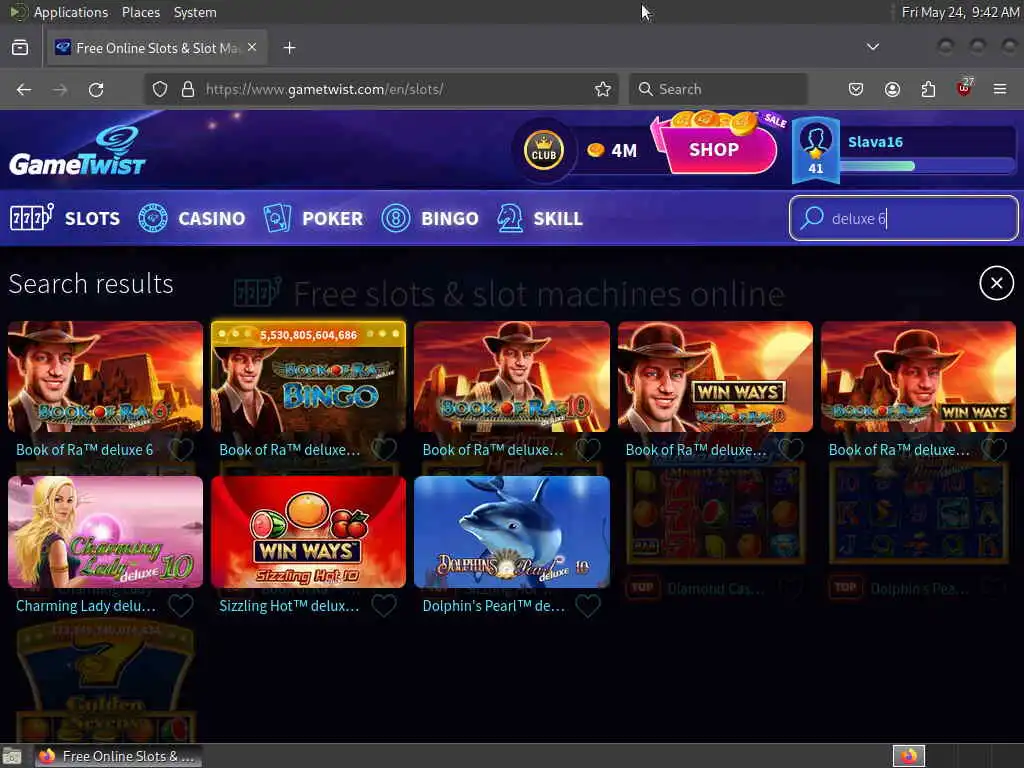The height and width of the screenshot is (768, 1024).
Task: Go back with browser back arrow
Action: [x=24, y=89]
